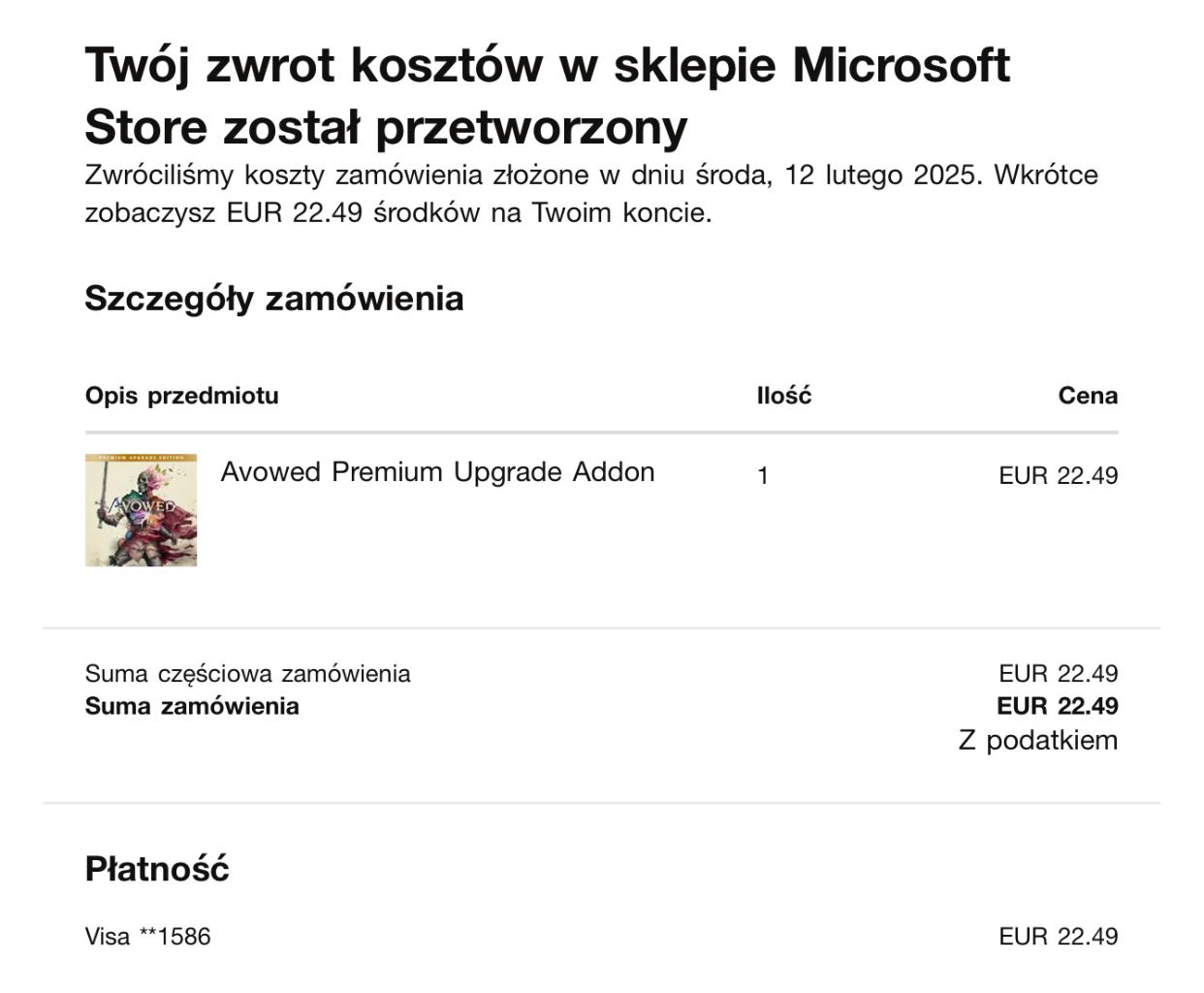Screen dimensions: 1204x993
Task: Select the Płatność section heading
Action: 157,869
